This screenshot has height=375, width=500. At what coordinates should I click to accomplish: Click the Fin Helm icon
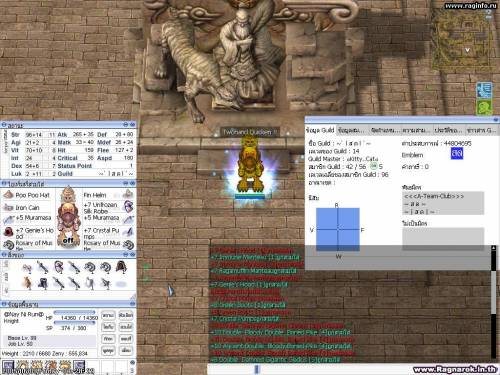coord(129,194)
